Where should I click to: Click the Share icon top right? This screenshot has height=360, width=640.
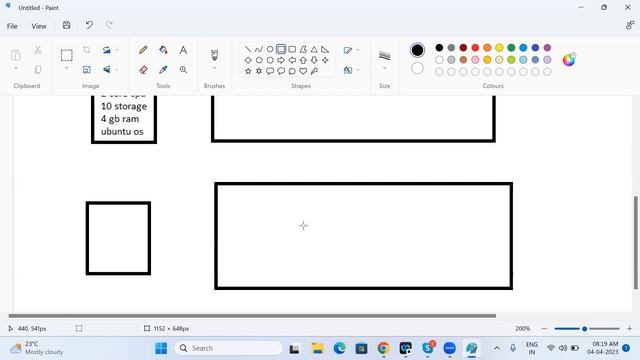630,25
